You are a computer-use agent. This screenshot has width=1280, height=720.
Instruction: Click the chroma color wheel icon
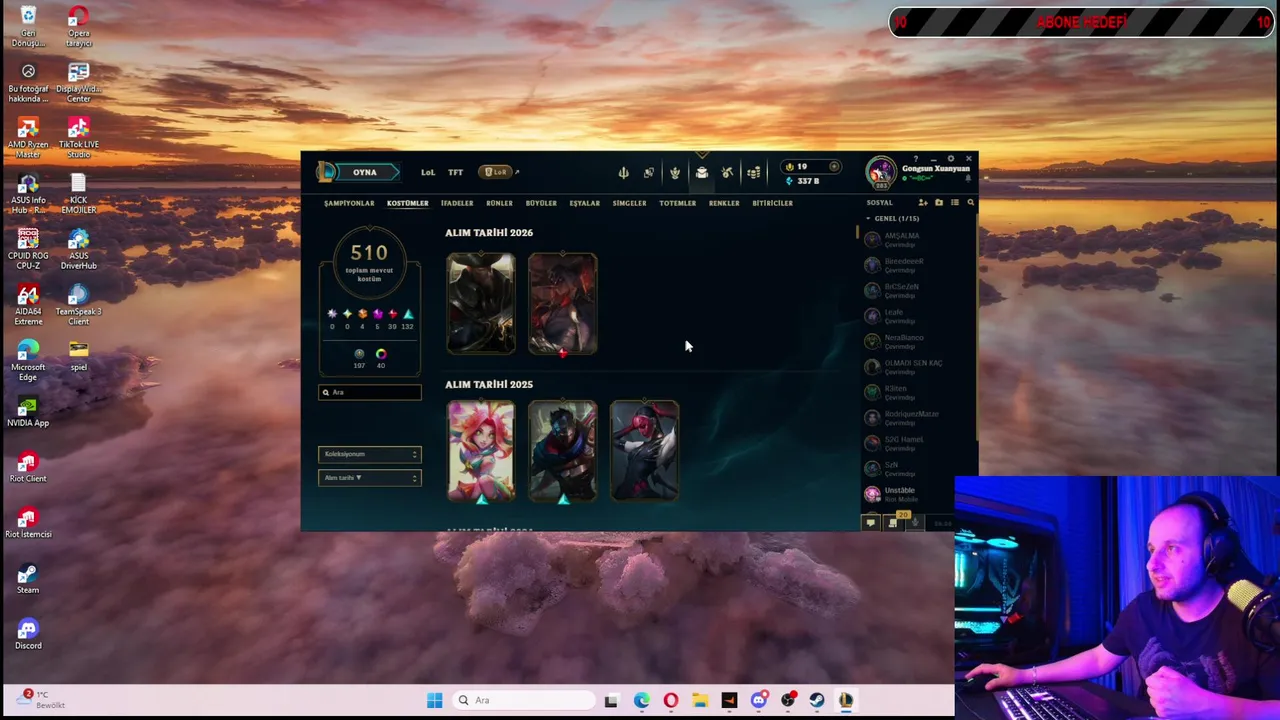click(381, 354)
